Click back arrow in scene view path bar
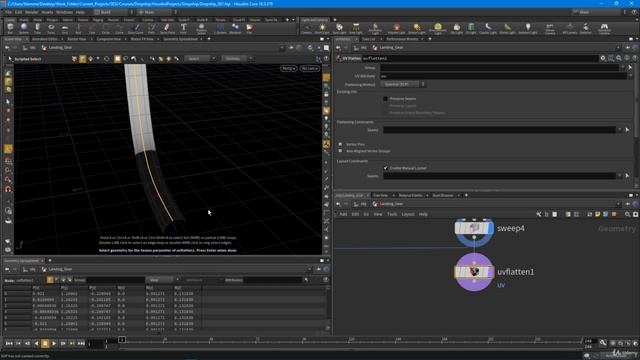Screen dimensions: 640x360 7,48
